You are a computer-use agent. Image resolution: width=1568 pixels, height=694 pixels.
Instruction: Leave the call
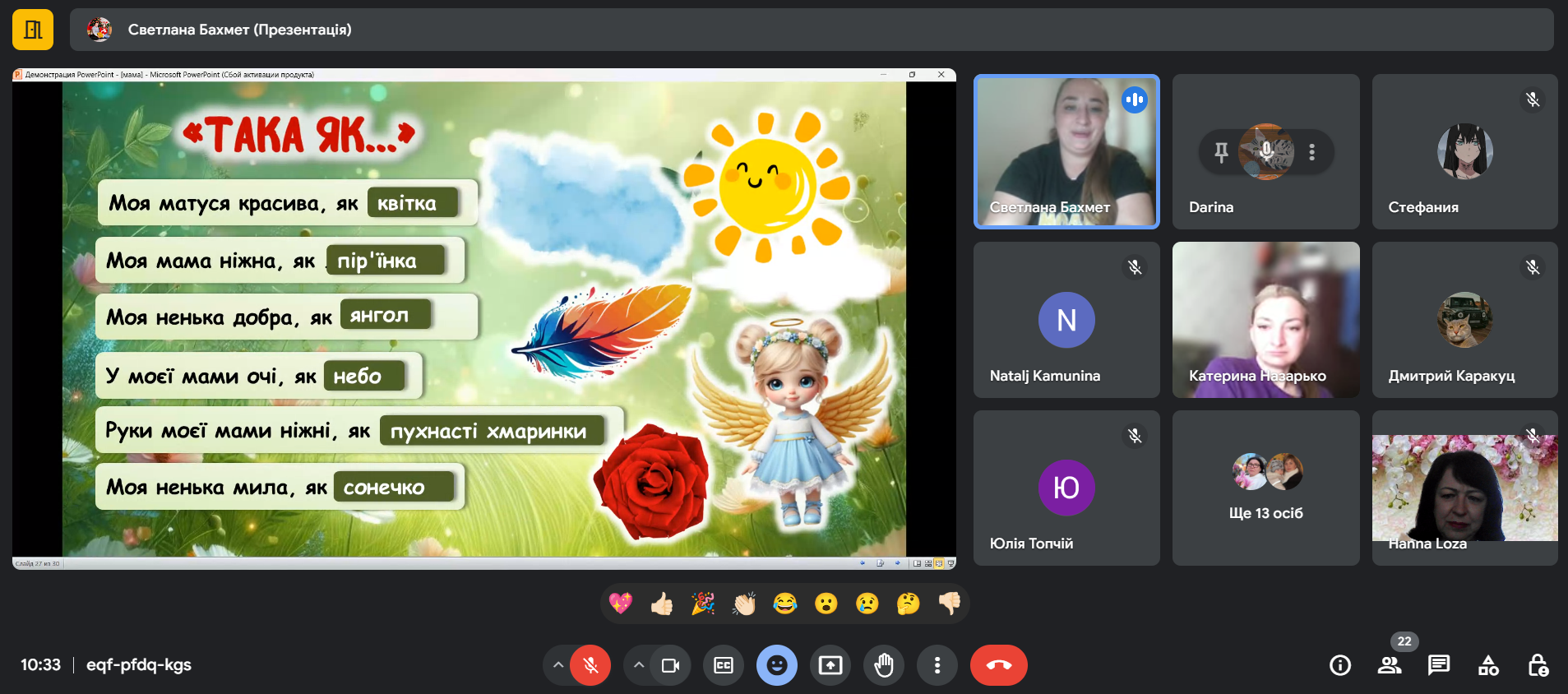pos(998,665)
